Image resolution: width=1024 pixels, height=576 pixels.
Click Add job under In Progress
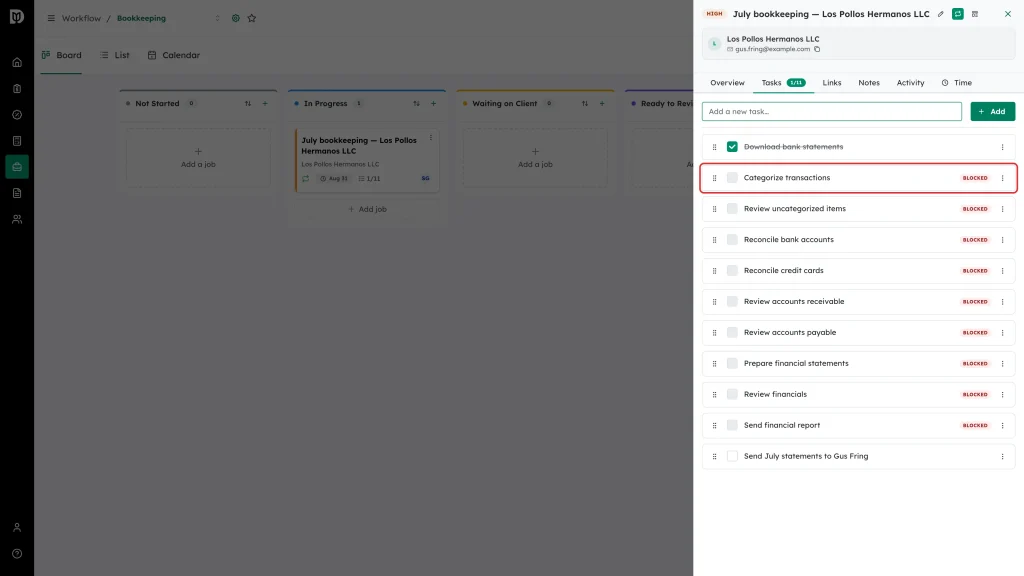(367, 209)
